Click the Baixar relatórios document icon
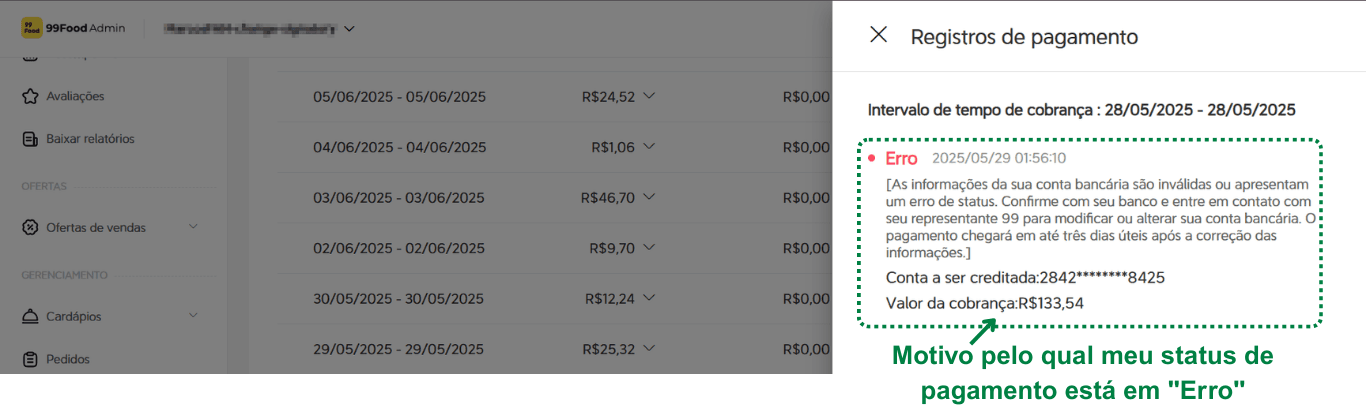 click(x=30, y=139)
